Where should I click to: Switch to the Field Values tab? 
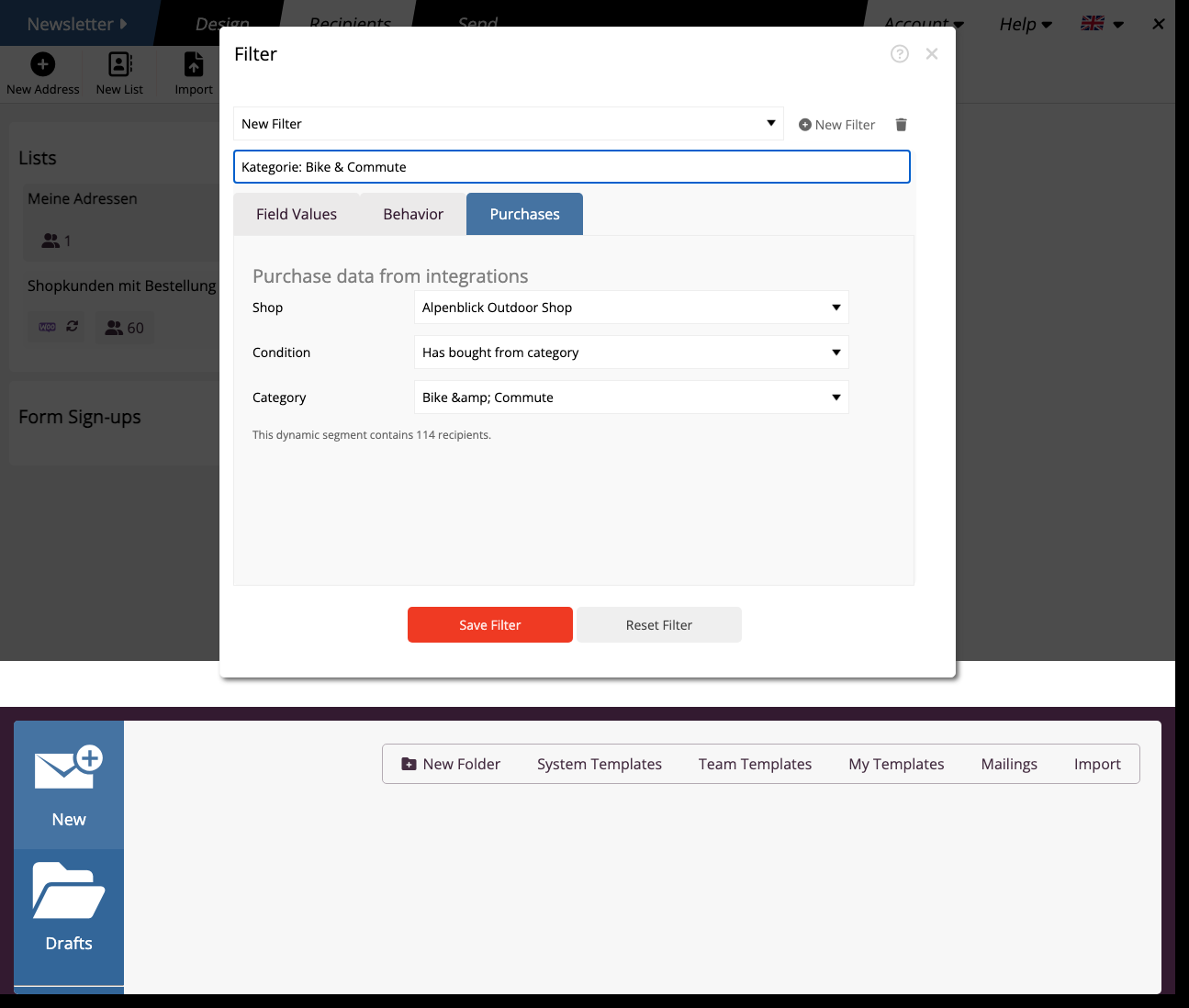click(297, 214)
